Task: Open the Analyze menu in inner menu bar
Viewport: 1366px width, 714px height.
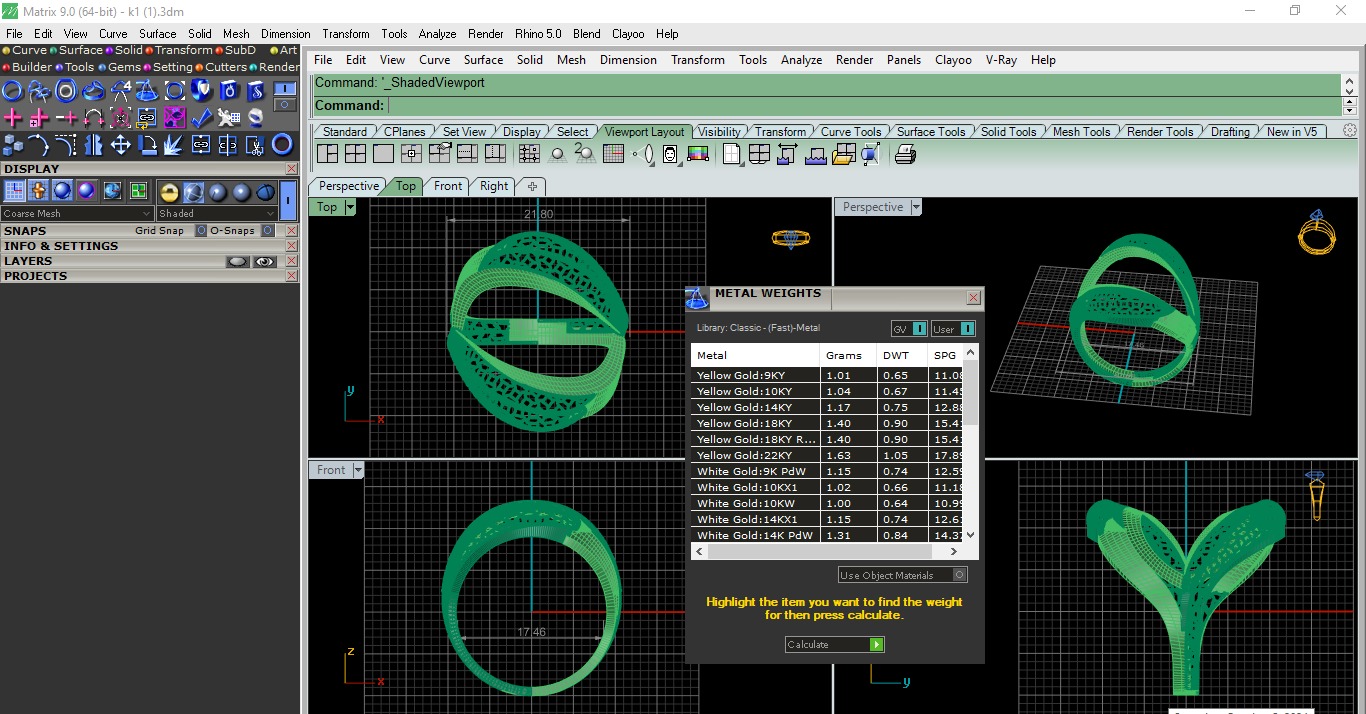Action: coord(801,60)
